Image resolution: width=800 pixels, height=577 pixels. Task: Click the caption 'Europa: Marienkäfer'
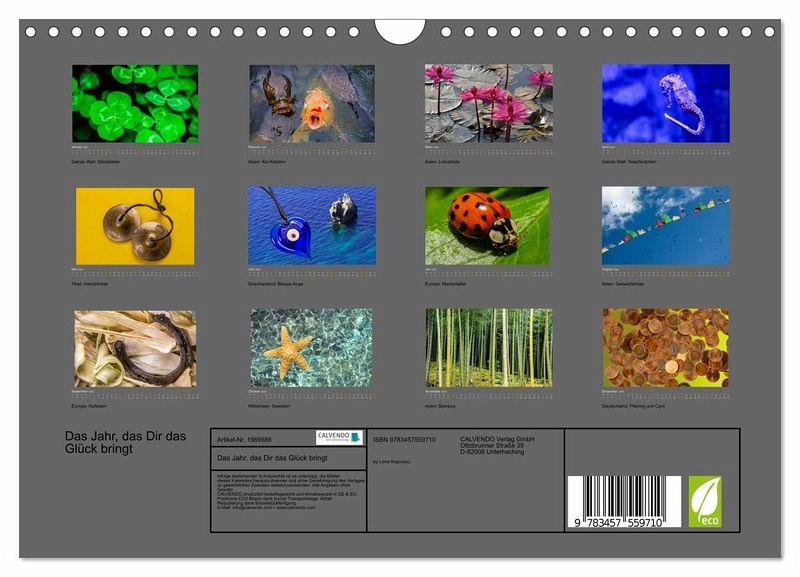tap(445, 284)
